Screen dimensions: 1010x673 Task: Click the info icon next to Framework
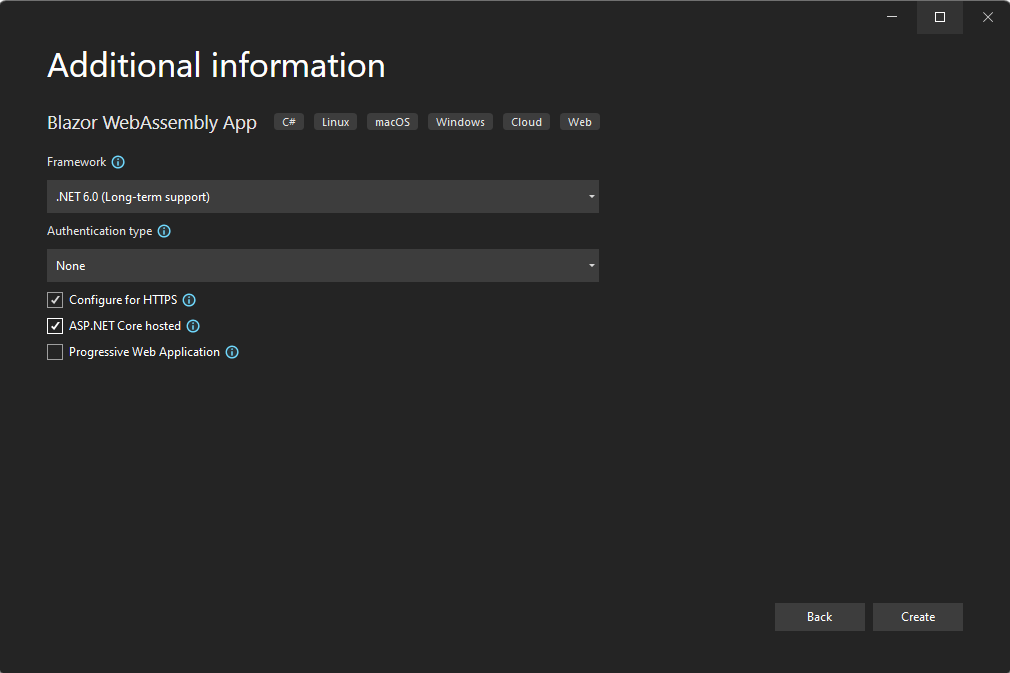point(118,162)
